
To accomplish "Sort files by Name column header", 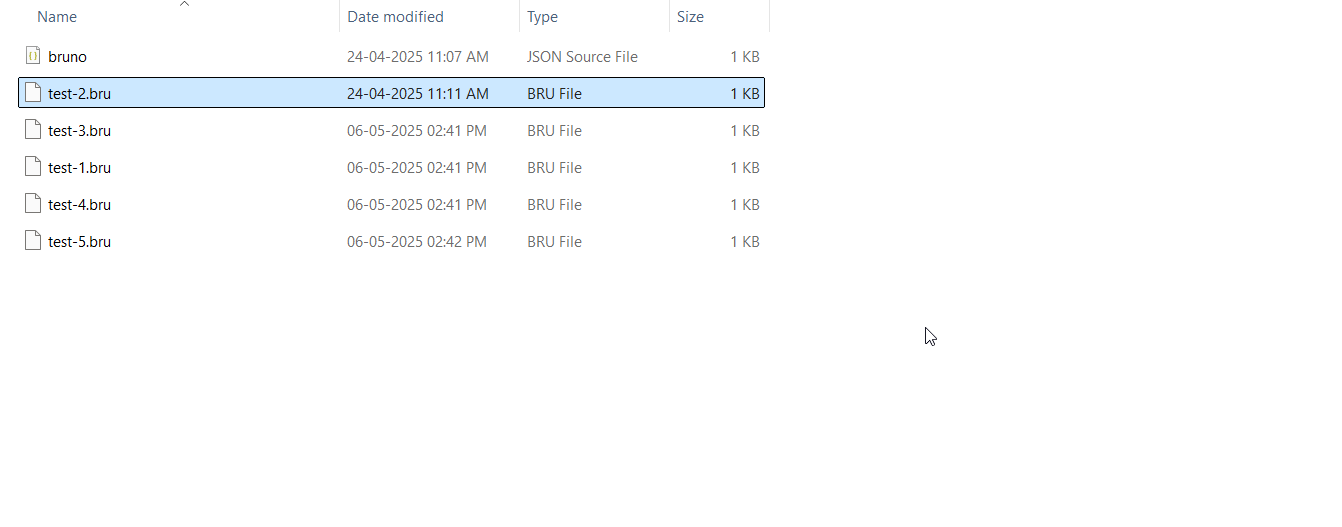I will tap(57, 17).
